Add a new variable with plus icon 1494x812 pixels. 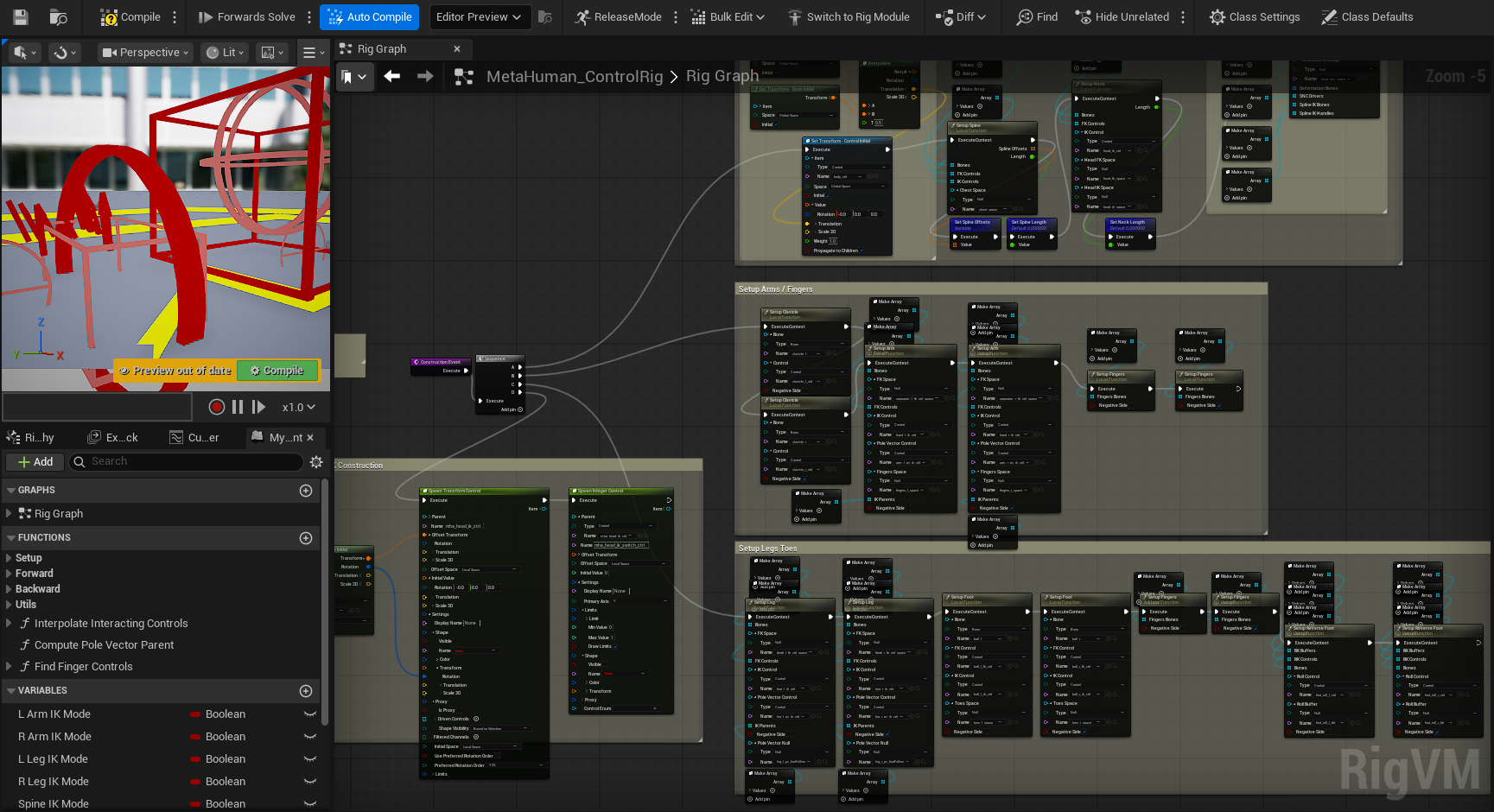(x=306, y=691)
